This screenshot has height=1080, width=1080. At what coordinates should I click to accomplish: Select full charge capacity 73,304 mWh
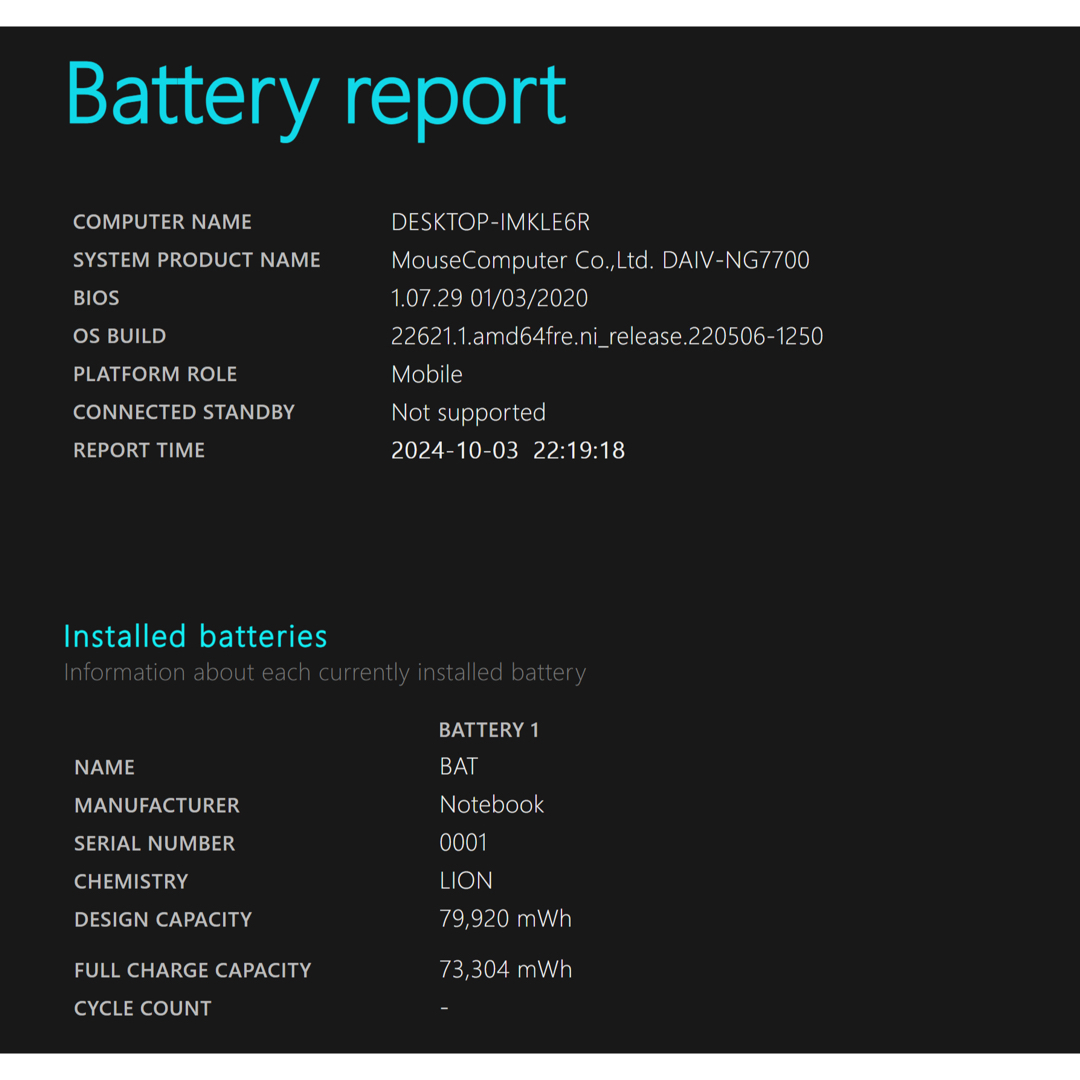point(506,969)
